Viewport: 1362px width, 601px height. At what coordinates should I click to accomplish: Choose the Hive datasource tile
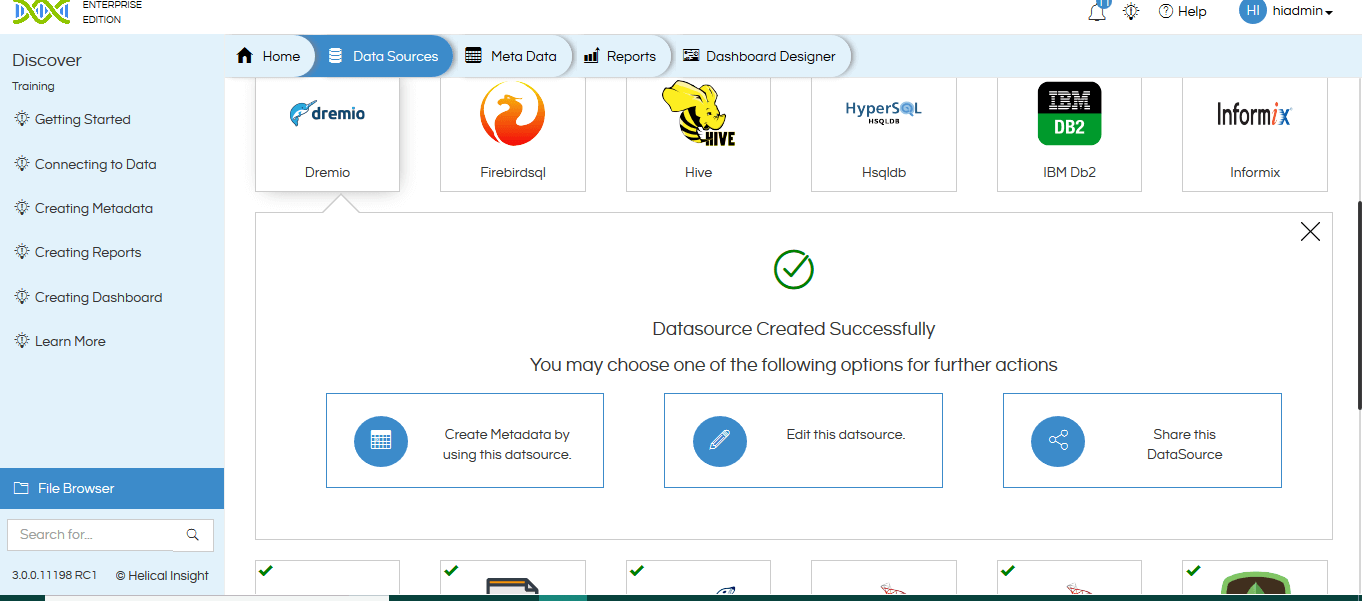tap(698, 134)
